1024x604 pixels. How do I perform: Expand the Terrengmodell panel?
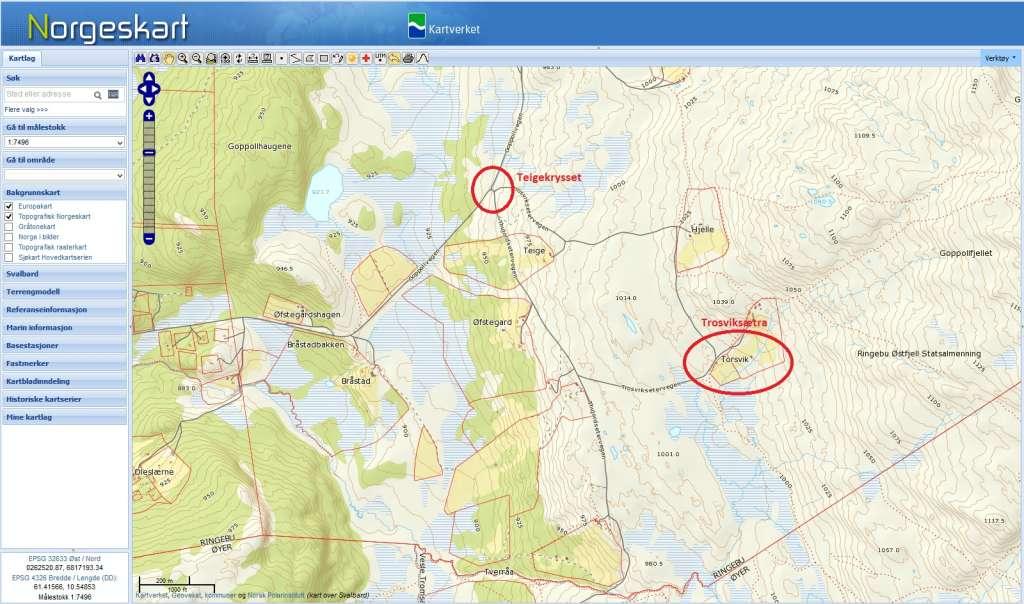click(64, 291)
